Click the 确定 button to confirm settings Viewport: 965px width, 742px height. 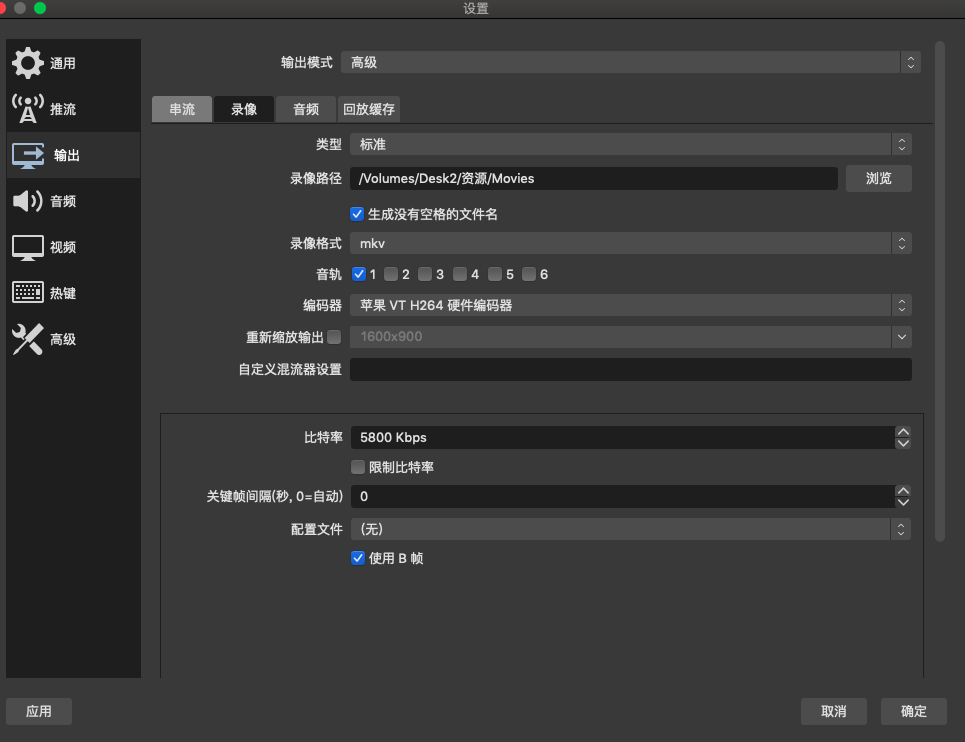[x=912, y=711]
